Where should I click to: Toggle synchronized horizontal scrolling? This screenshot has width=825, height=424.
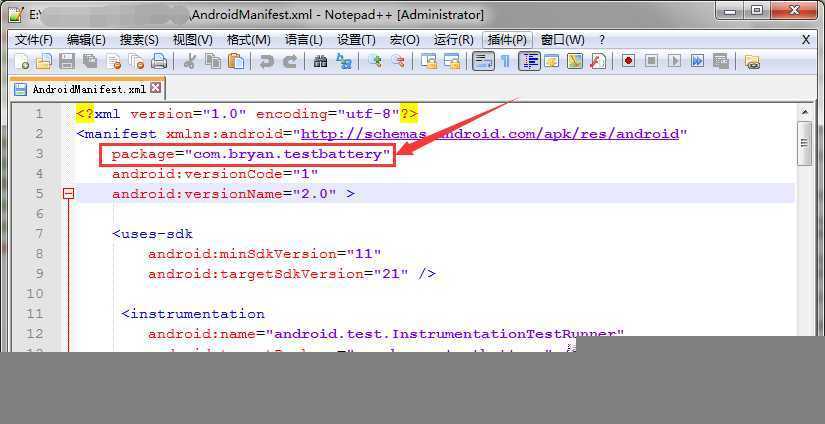452,62
